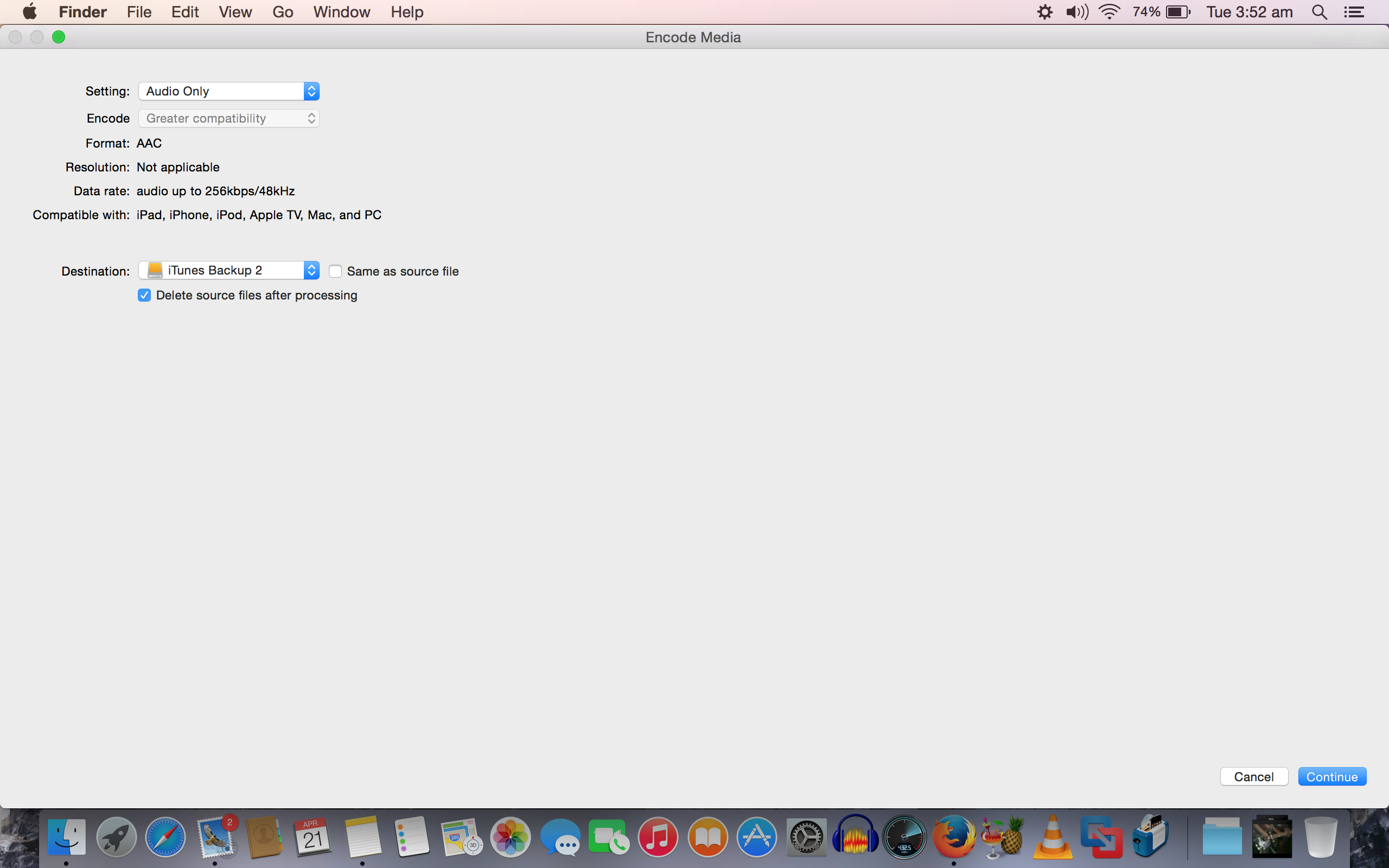Image resolution: width=1389 pixels, height=868 pixels.
Task: Click the Encode Media window title
Action: click(x=693, y=37)
